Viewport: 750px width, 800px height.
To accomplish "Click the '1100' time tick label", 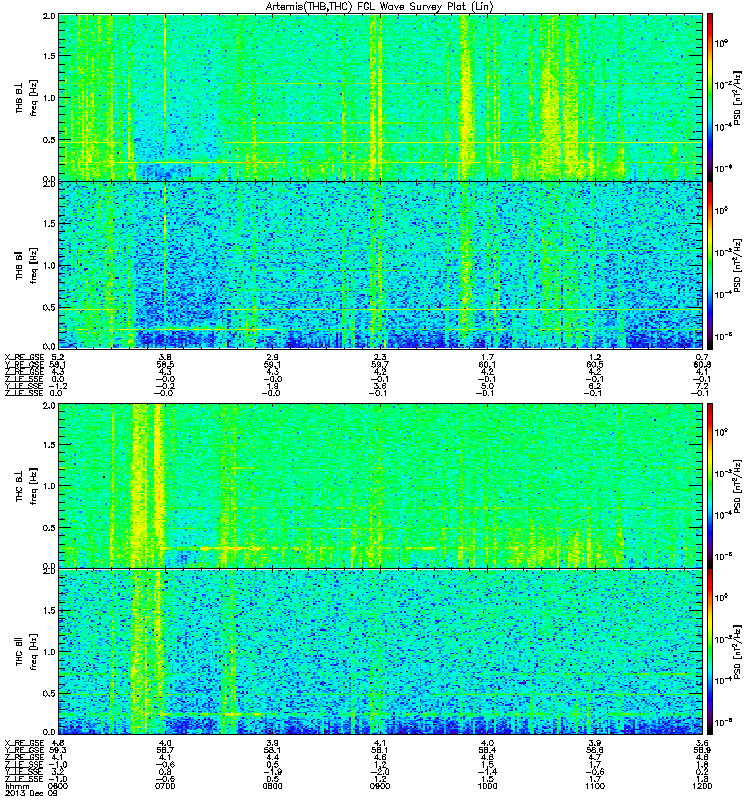I will 595,786.
